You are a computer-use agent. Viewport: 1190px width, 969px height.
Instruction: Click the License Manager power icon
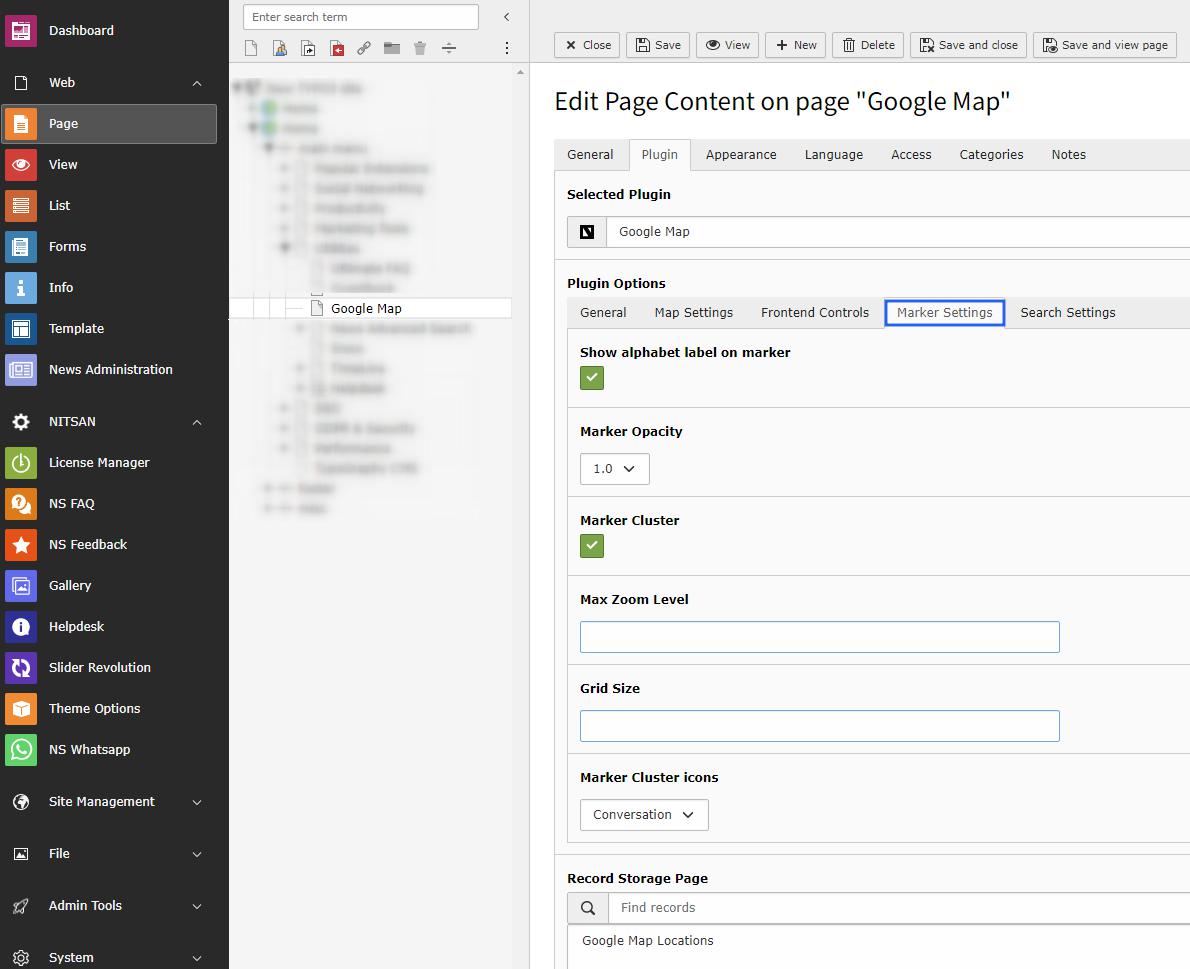[x=20, y=463]
